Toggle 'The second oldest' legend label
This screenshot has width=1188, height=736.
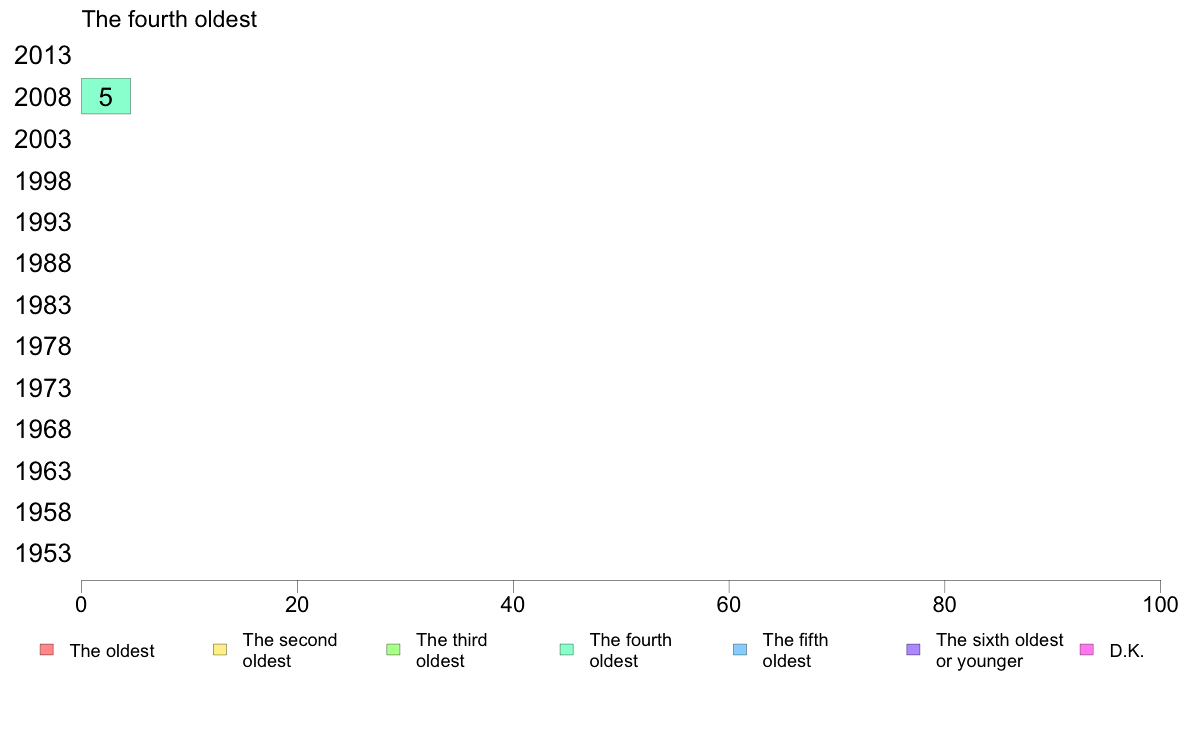click(290, 650)
